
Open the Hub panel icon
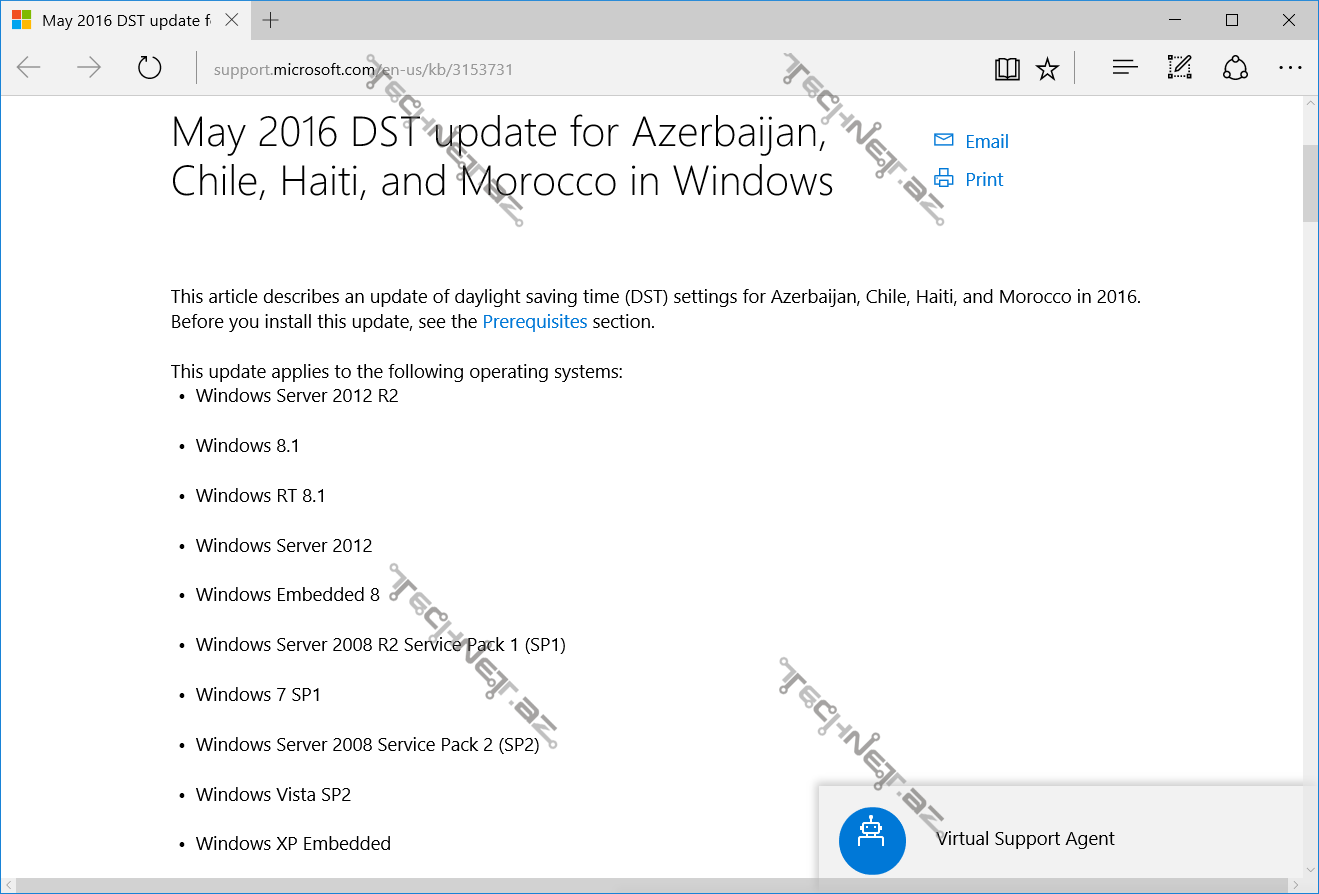click(x=1125, y=68)
